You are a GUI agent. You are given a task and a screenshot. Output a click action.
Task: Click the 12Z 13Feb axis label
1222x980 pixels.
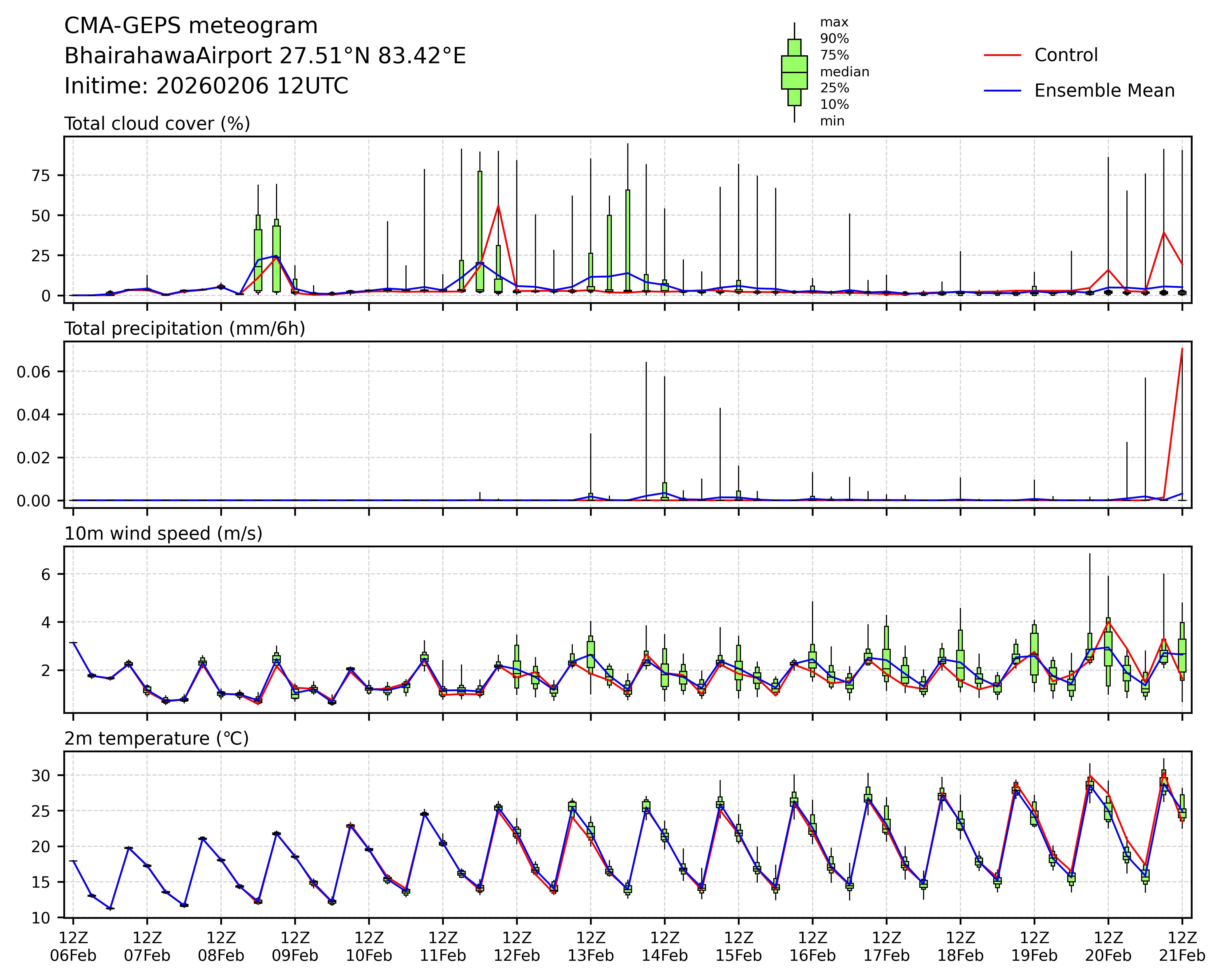click(591, 947)
